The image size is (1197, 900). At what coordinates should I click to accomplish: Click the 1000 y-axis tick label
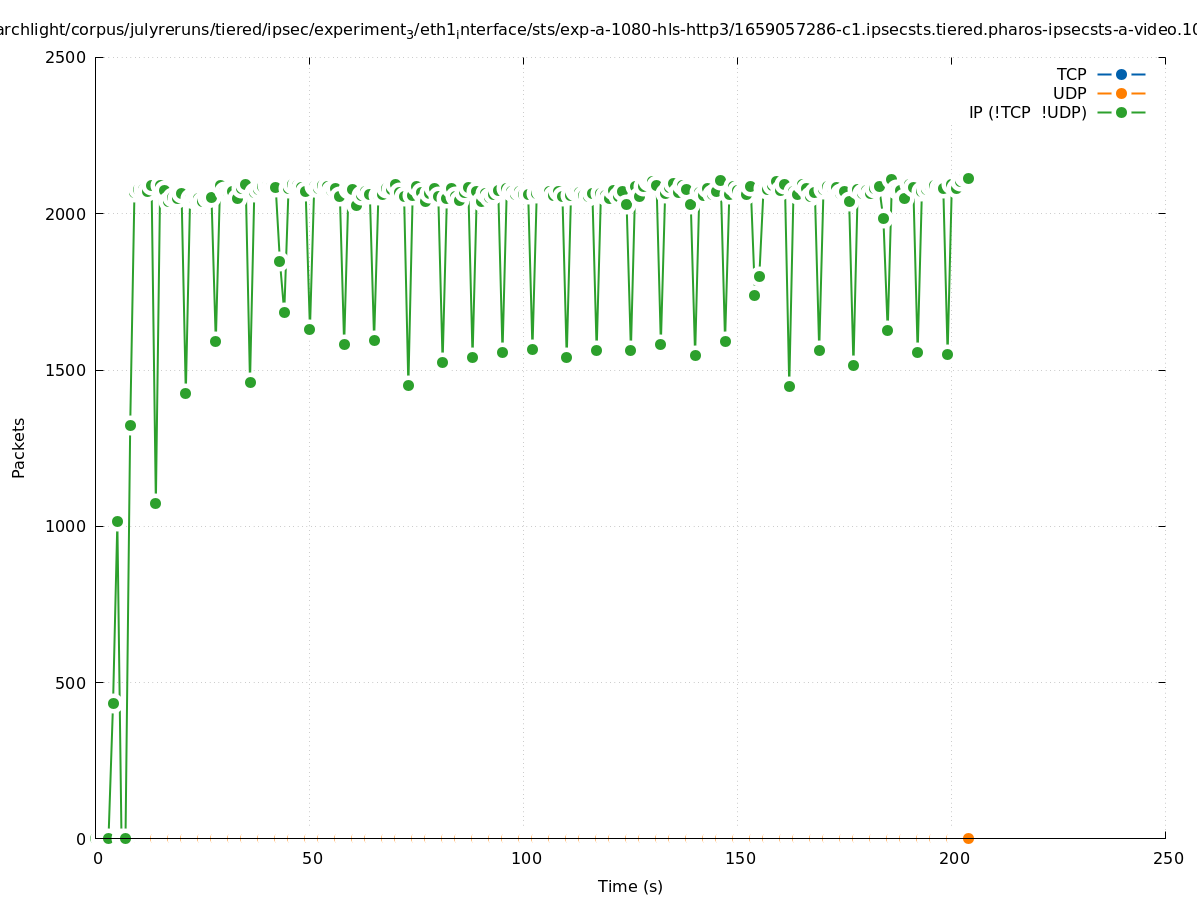(68, 526)
